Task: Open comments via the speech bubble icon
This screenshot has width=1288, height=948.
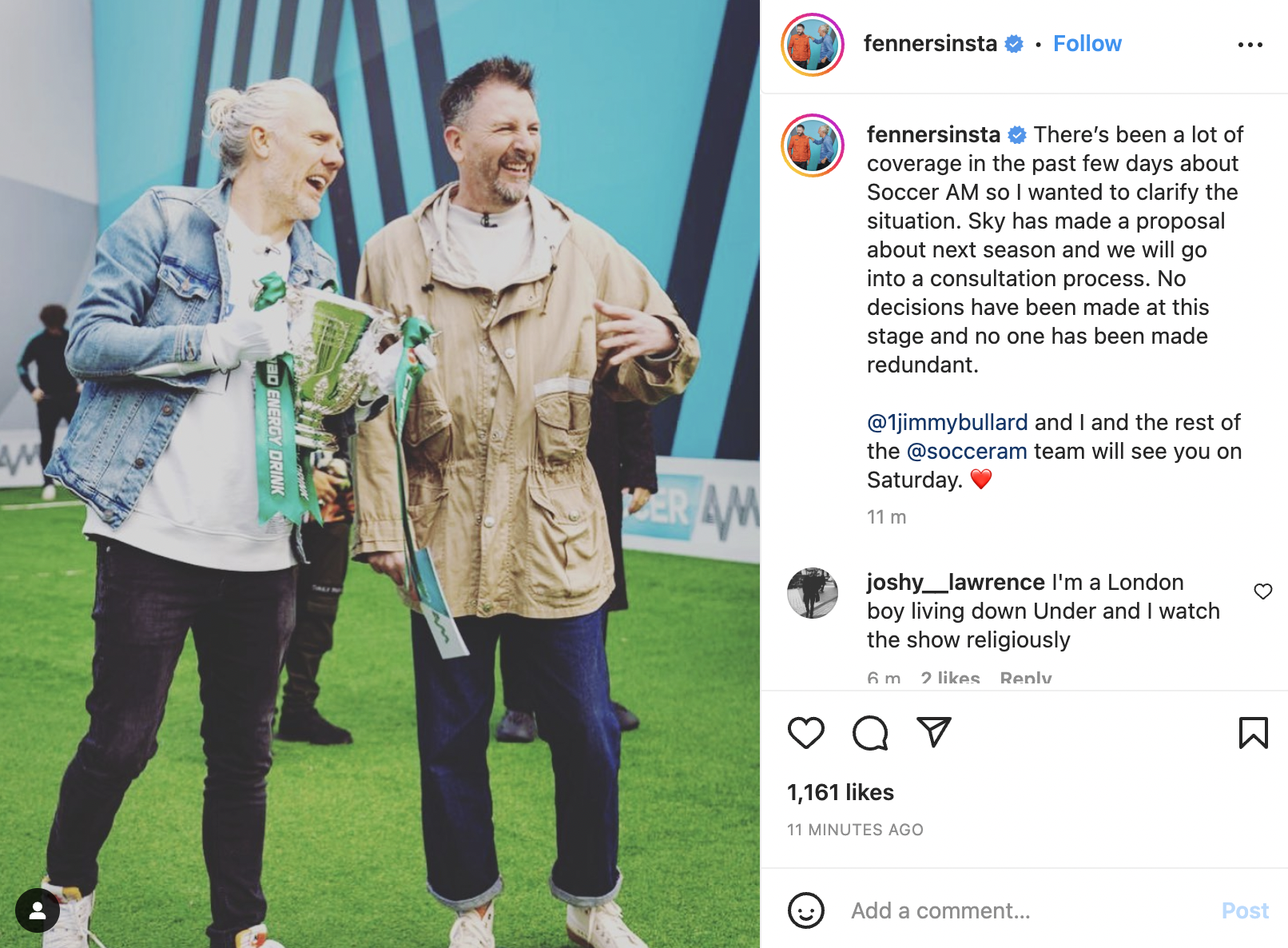Action: click(x=870, y=733)
